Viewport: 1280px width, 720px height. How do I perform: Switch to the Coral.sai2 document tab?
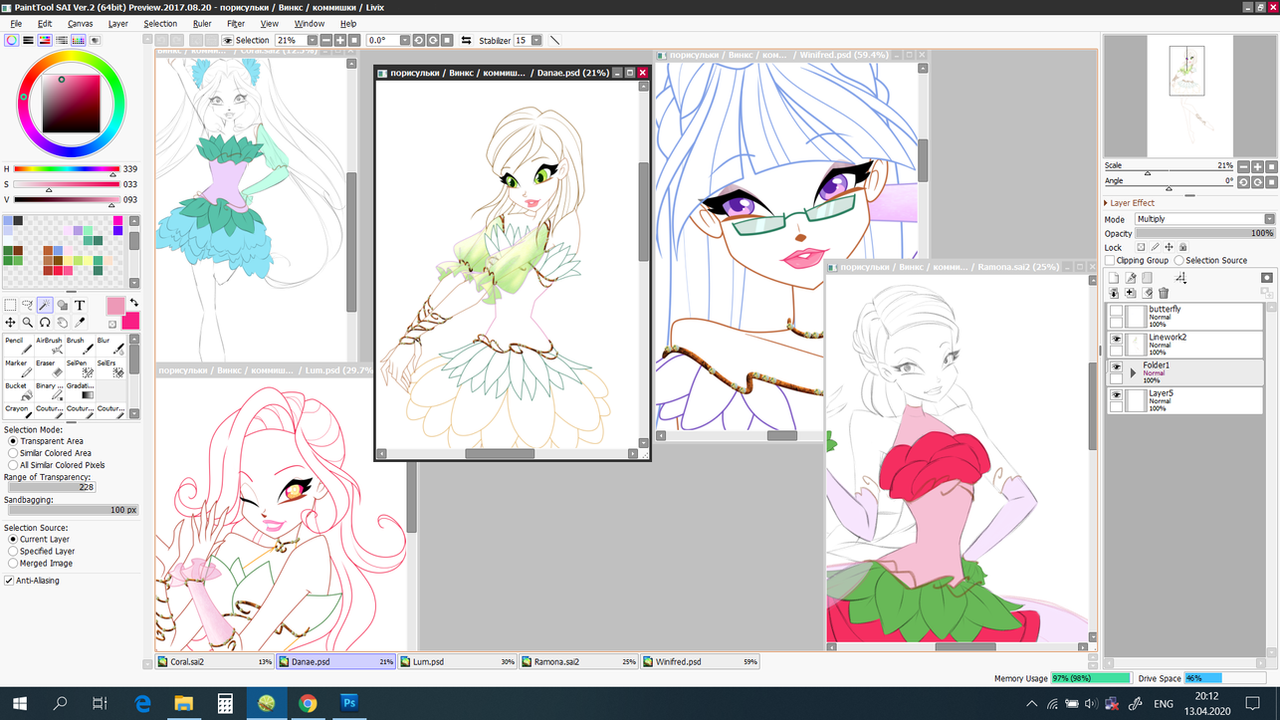[215, 662]
